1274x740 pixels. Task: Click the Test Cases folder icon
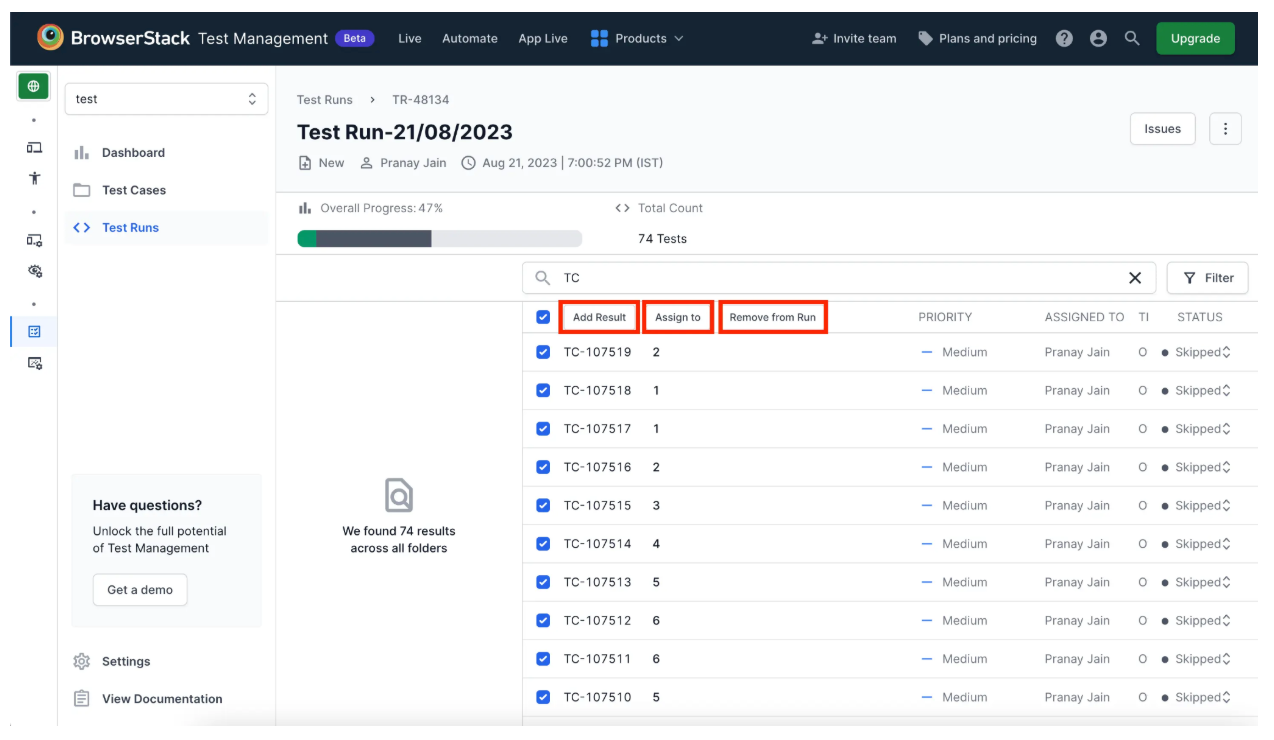pos(82,190)
